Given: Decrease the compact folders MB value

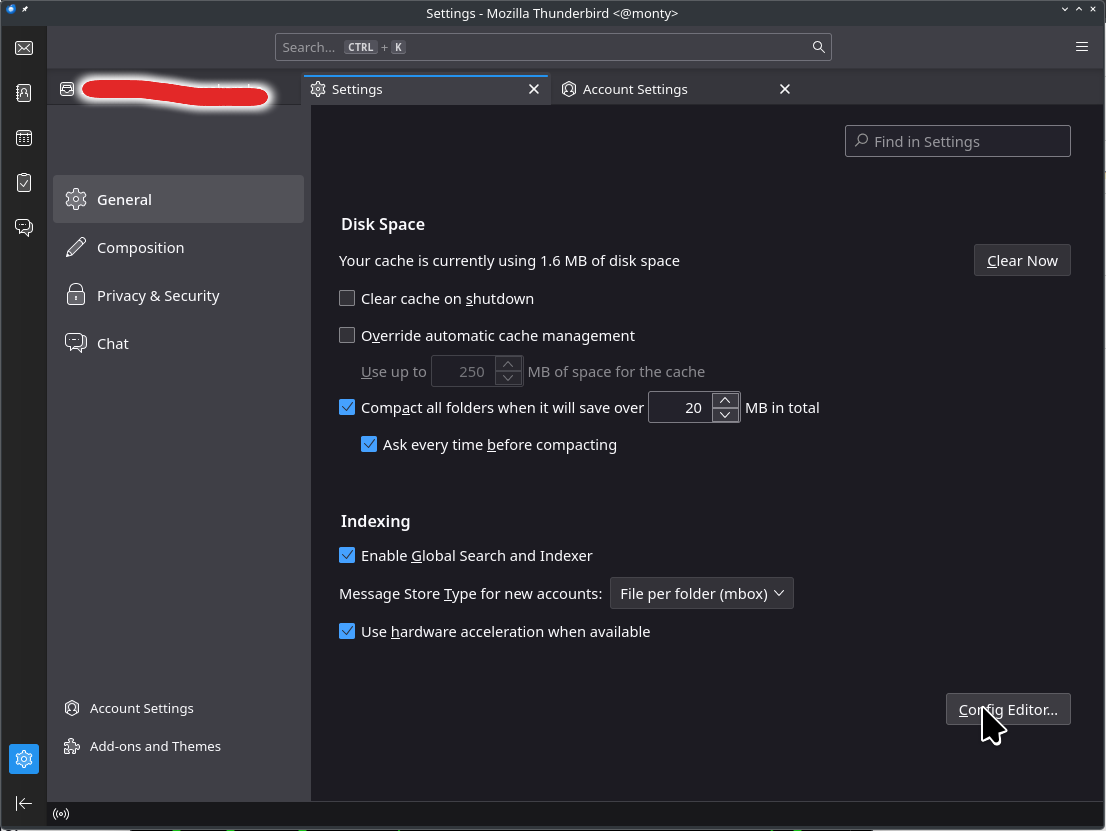Looking at the screenshot, I should 725,415.
